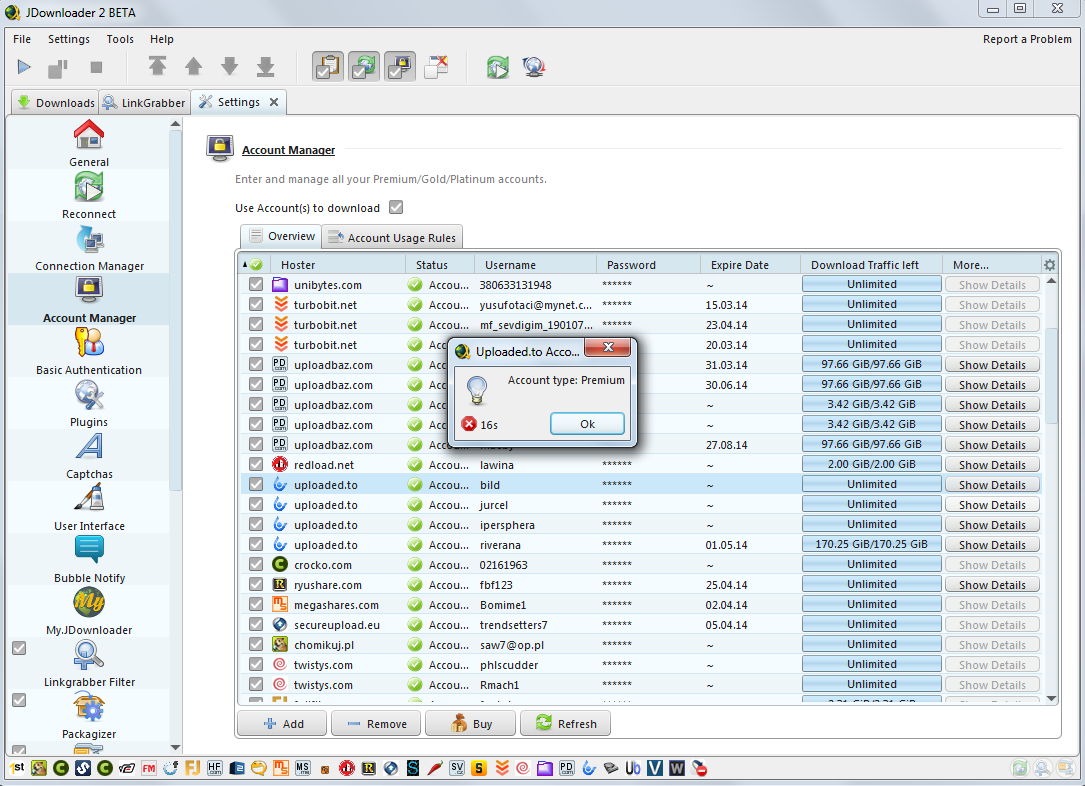The height and width of the screenshot is (786, 1085).
Task: Open the Help menu
Action: click(x=162, y=39)
